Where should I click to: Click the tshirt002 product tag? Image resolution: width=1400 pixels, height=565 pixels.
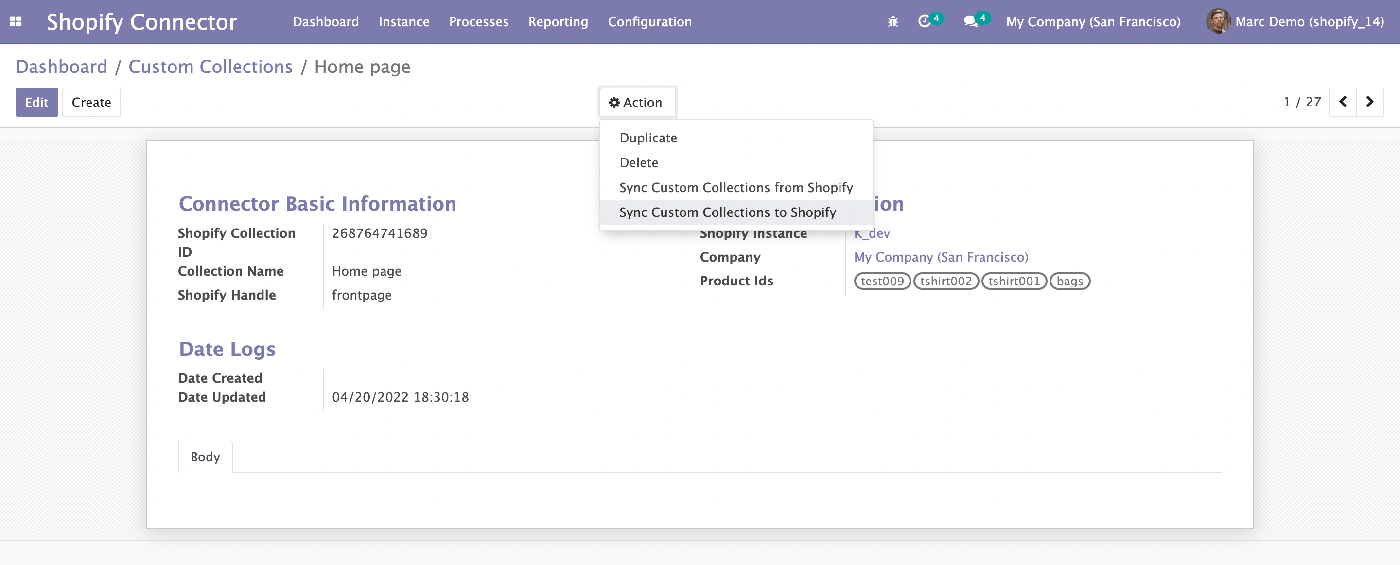(x=946, y=281)
